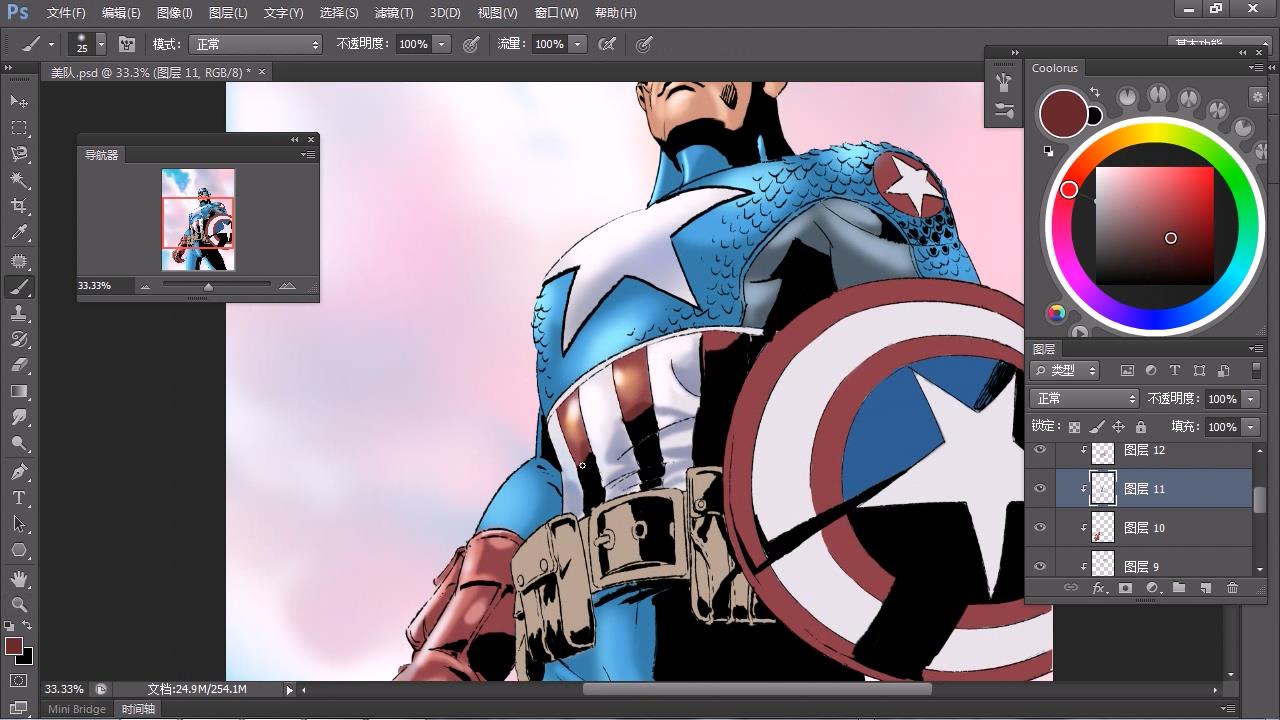Click horizontal canvas scrollbar
The height and width of the screenshot is (720, 1280).
click(757, 689)
